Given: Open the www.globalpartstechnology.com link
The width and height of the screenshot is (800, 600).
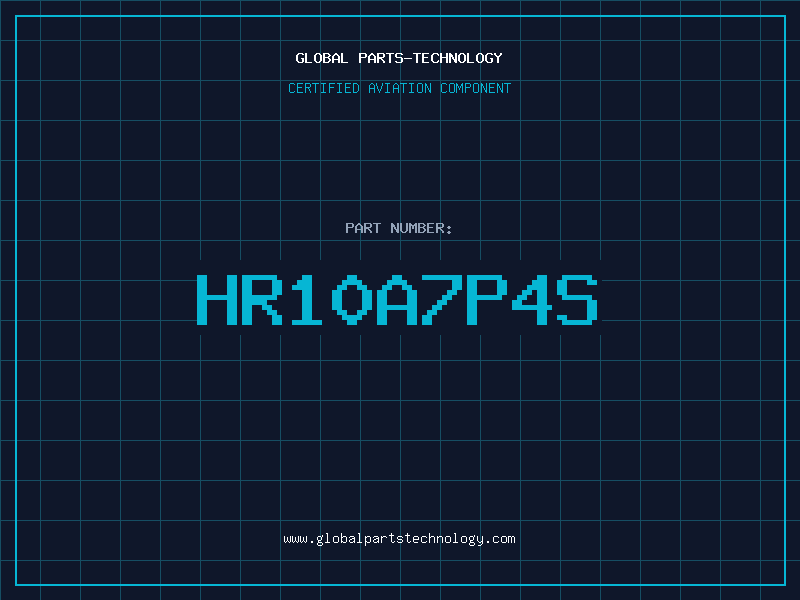Looking at the screenshot, I should tap(399, 539).
